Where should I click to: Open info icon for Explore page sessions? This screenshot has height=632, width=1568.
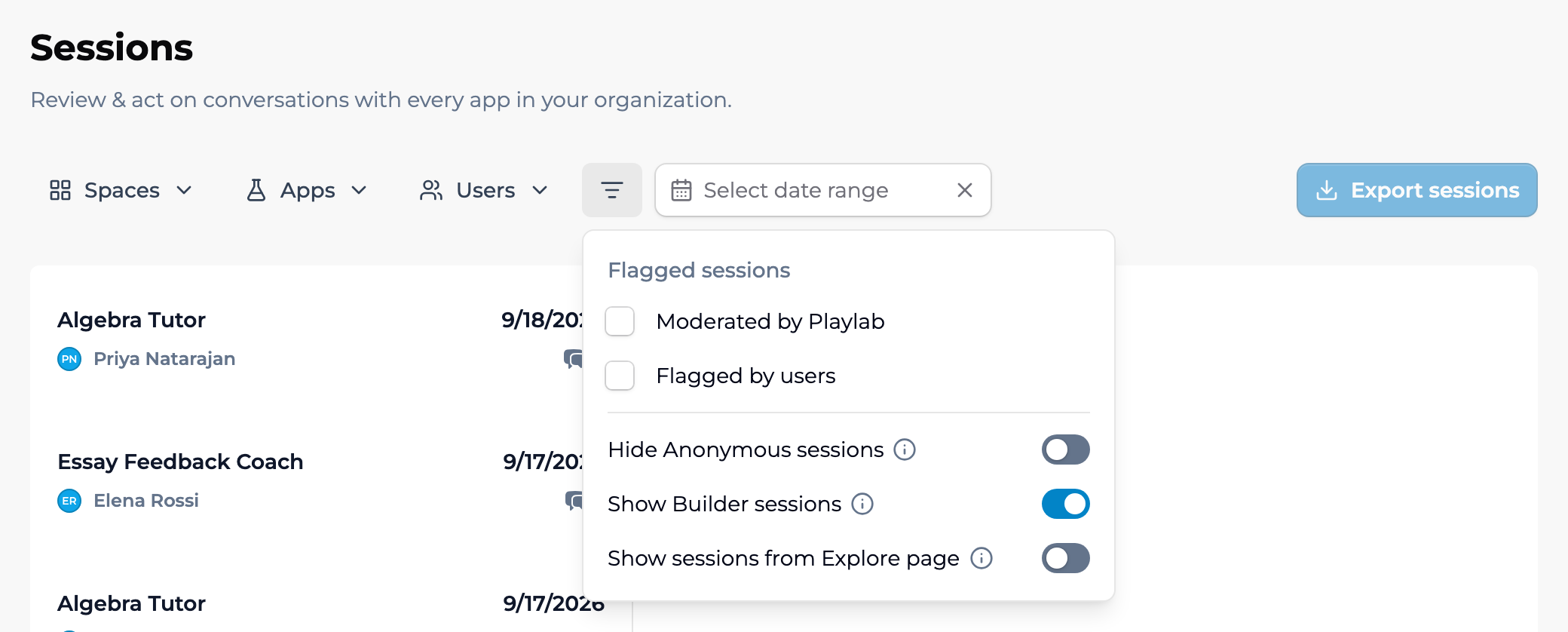pos(982,558)
